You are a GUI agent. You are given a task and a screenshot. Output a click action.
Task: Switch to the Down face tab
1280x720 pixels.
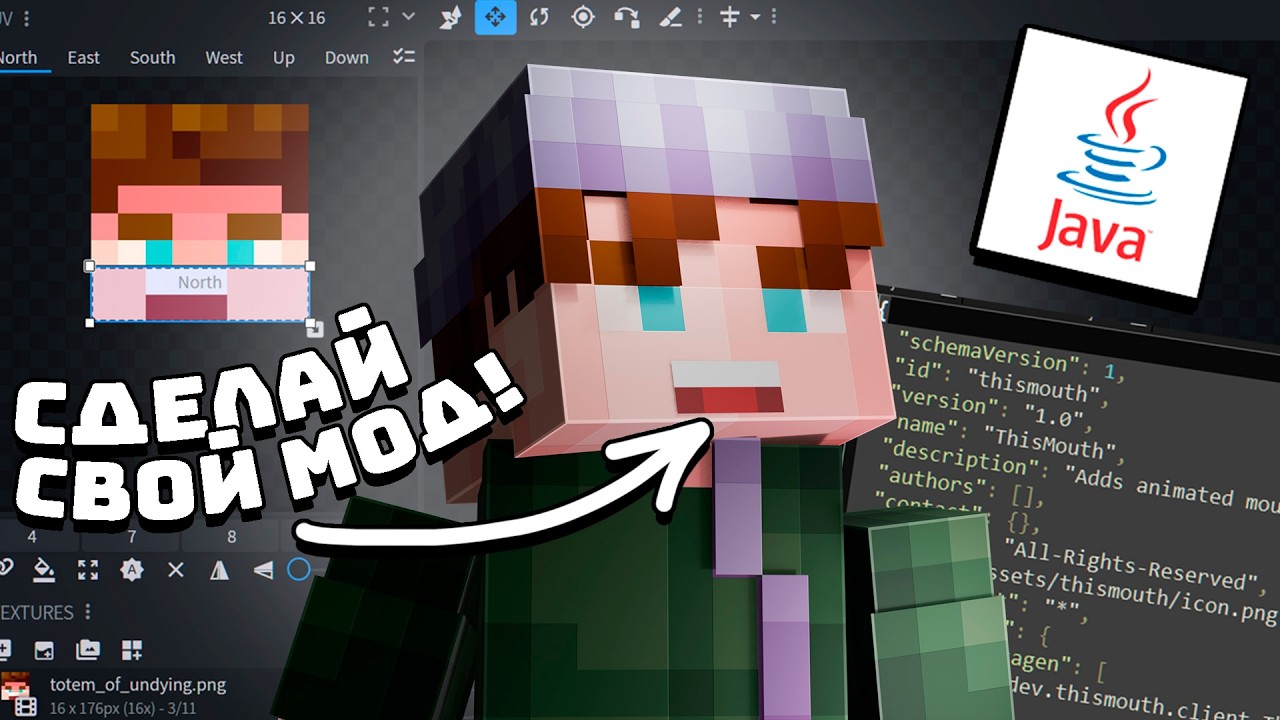click(x=347, y=57)
